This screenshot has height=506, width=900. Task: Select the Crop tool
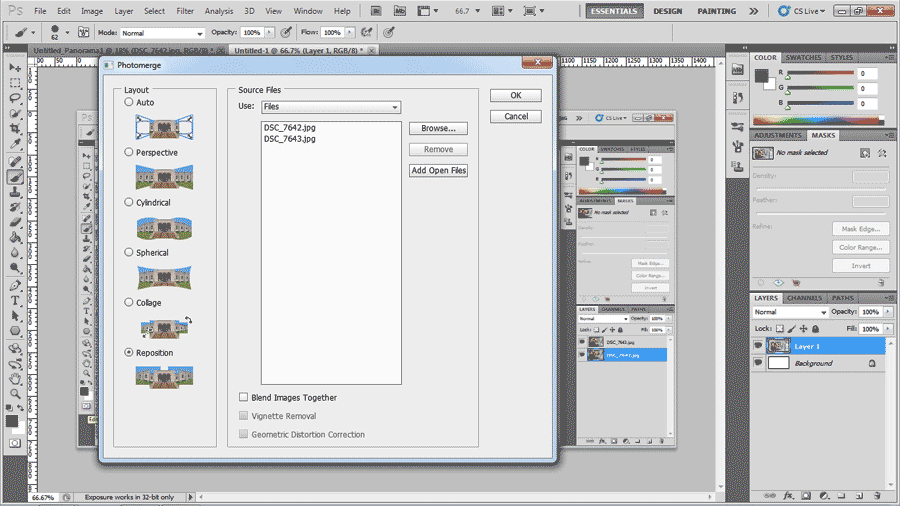point(15,129)
